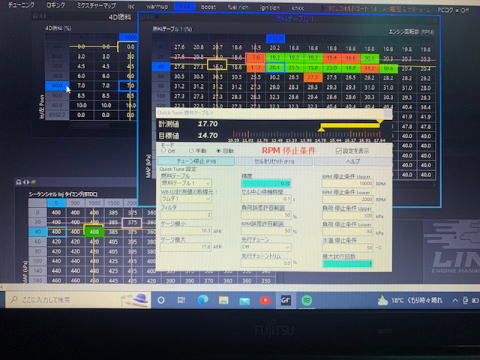The image size is (480, 360).
Task: Open File Explorer from the taskbar
Action: pos(223,300)
